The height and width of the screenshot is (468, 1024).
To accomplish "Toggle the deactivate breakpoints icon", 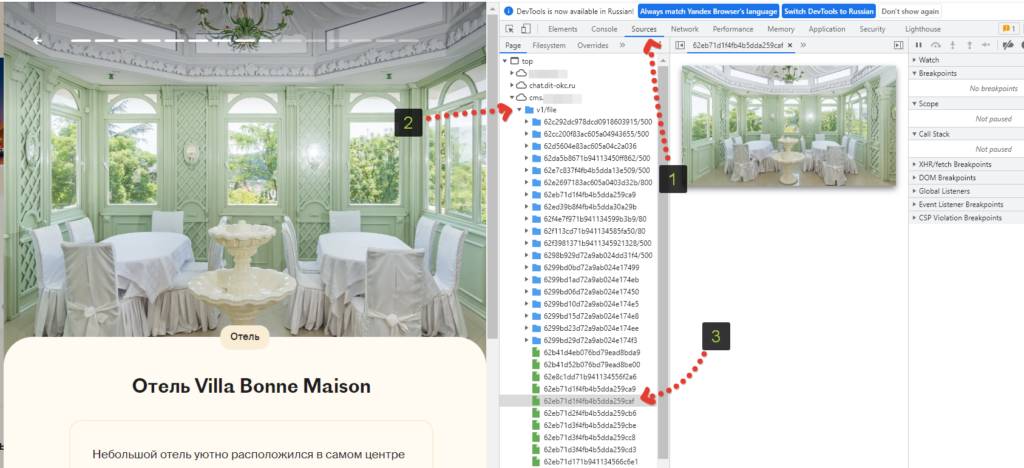I will coord(1008,45).
